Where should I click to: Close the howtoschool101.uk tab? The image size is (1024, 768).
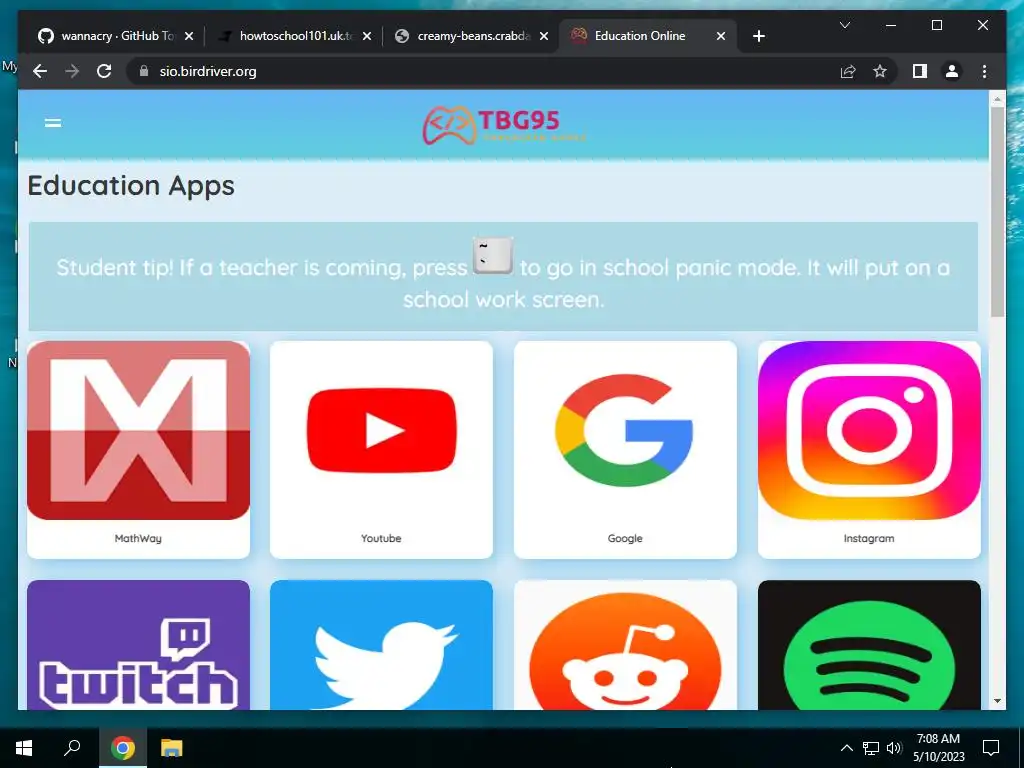(x=367, y=36)
